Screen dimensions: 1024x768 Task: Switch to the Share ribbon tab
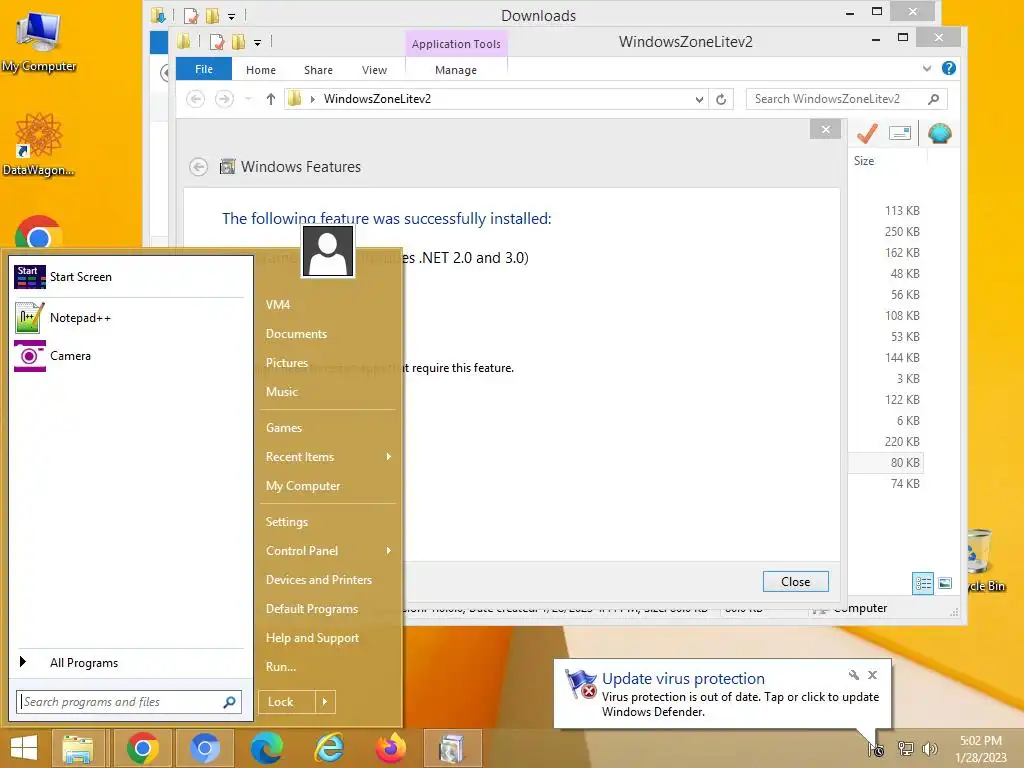click(318, 70)
